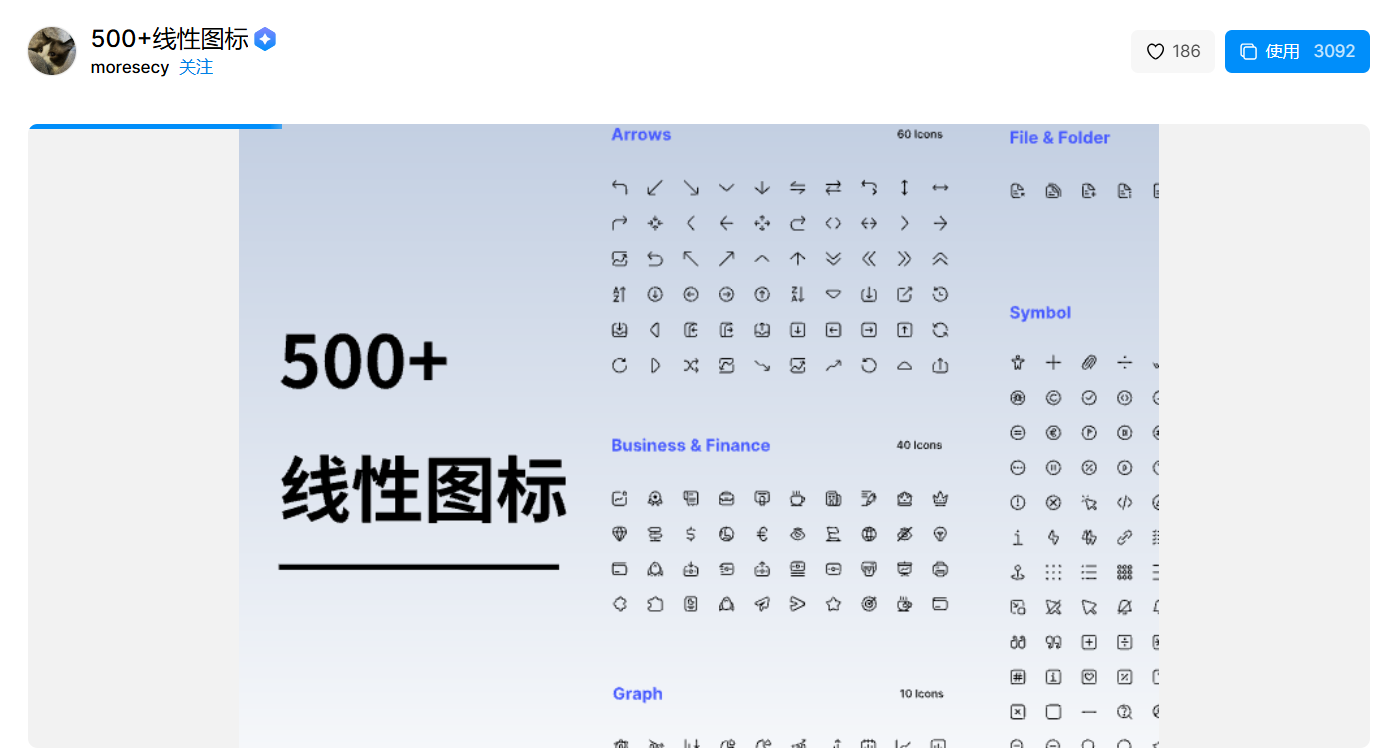Click the paperclip icon in Symbol
Image resolution: width=1400 pixels, height=749 pixels.
(1089, 363)
